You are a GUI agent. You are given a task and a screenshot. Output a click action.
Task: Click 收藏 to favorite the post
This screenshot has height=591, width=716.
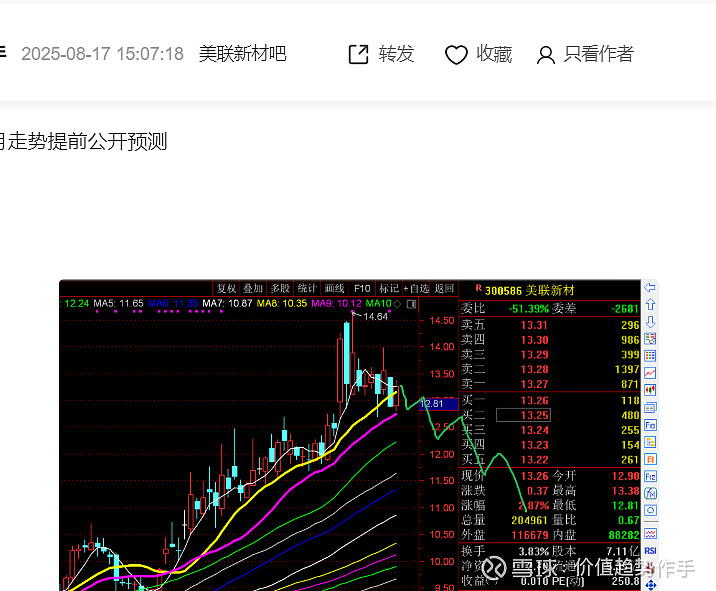pos(494,54)
